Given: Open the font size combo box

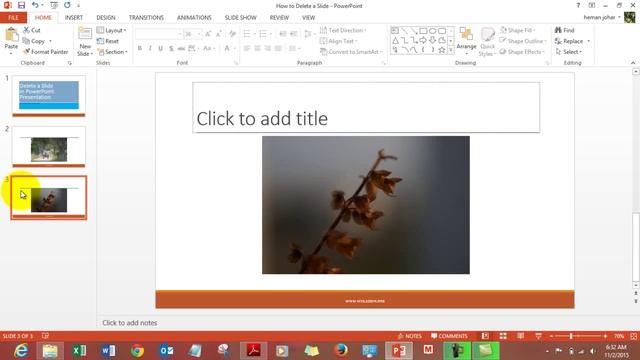Looking at the screenshot, I should (x=192, y=34).
